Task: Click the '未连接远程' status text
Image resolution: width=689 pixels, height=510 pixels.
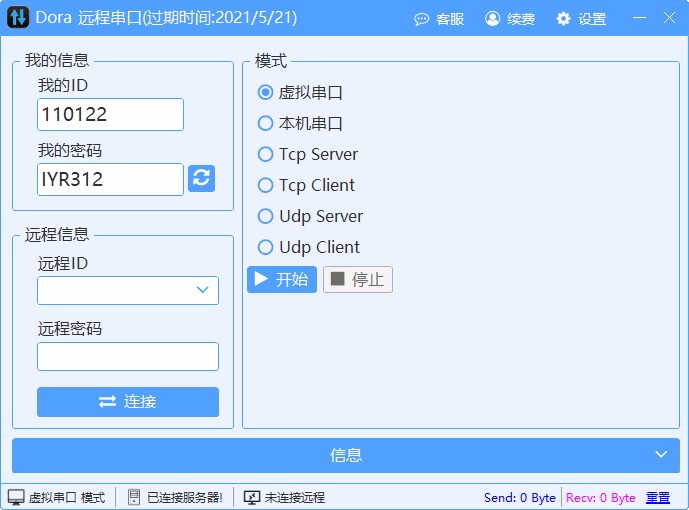Action: tap(295, 497)
